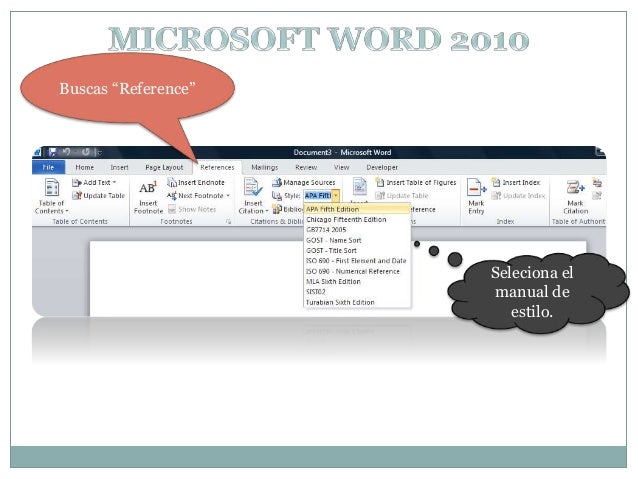Select Chicago Fifteenth Edition style
Viewport: 638px width, 479px height.
coord(357,219)
